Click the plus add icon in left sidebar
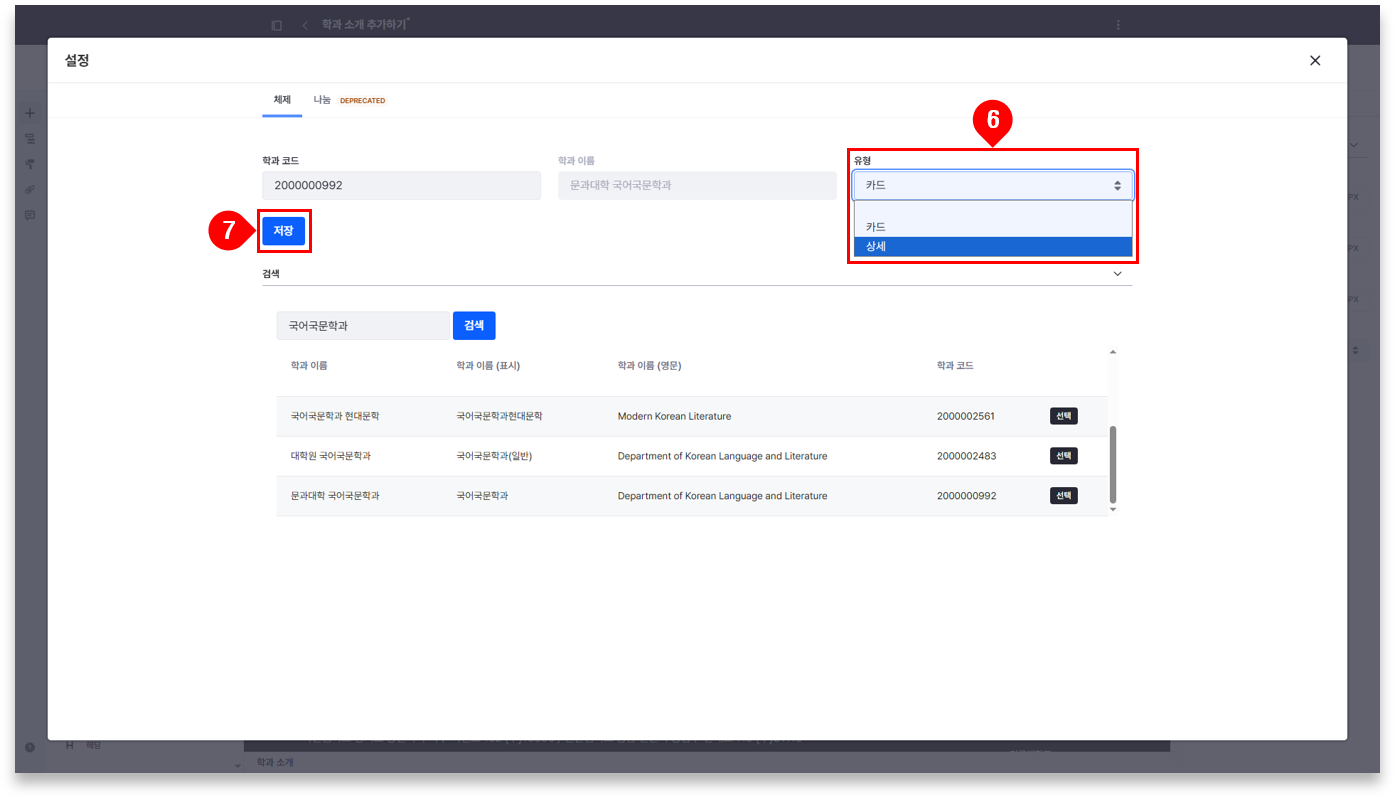This screenshot has height=798, width=1395. [x=29, y=113]
